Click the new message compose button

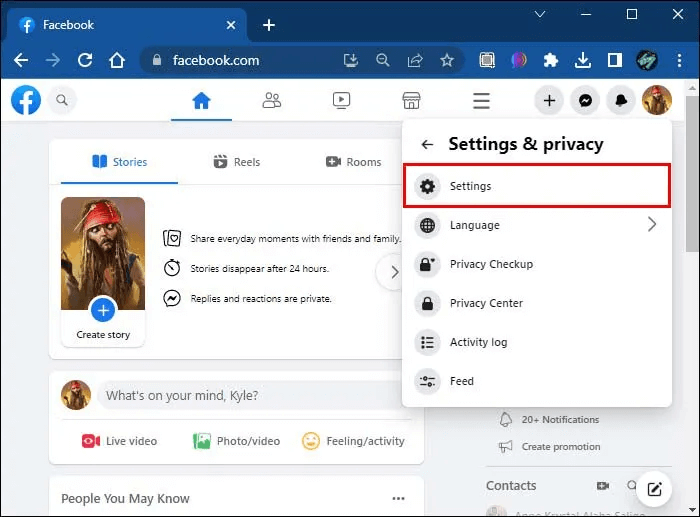(654, 489)
